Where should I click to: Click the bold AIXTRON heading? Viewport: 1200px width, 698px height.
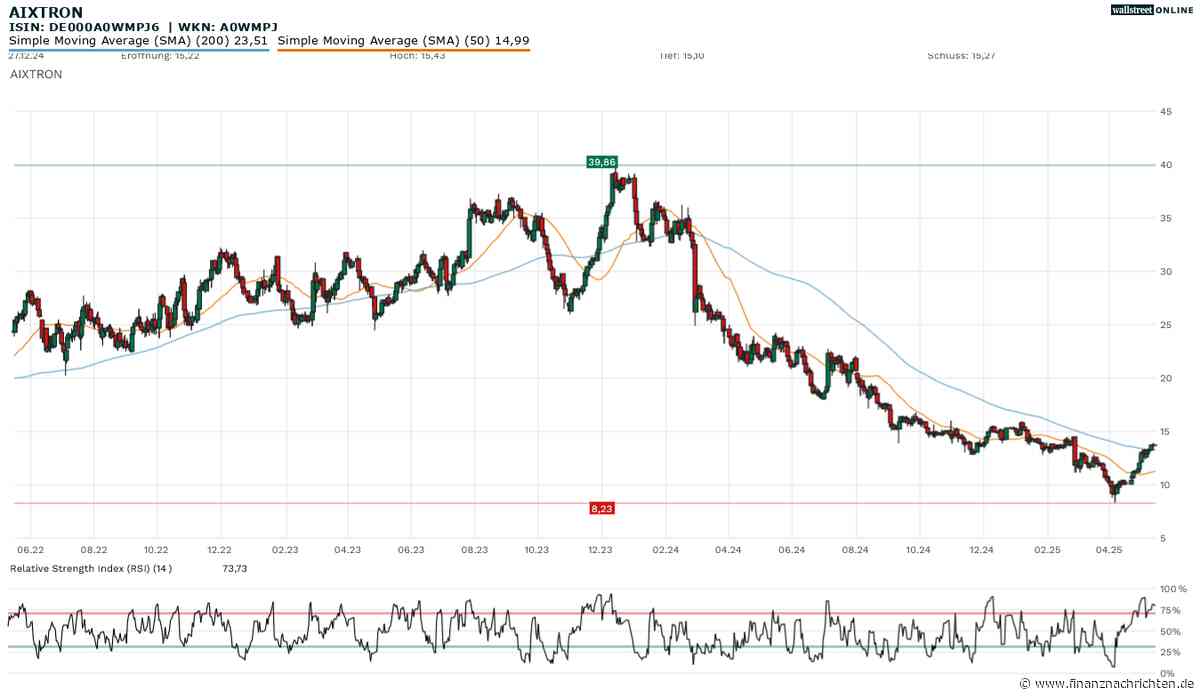[46, 12]
